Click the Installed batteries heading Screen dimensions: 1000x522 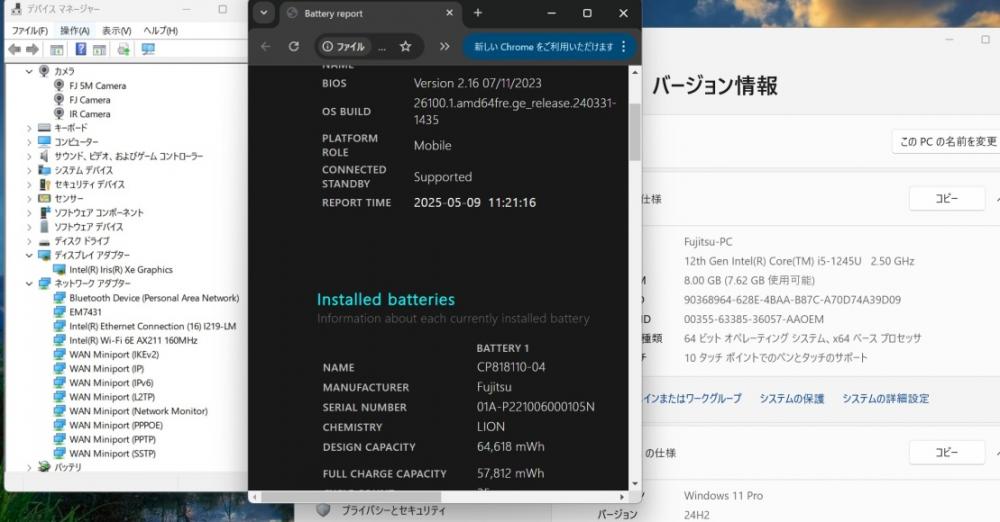[386, 299]
